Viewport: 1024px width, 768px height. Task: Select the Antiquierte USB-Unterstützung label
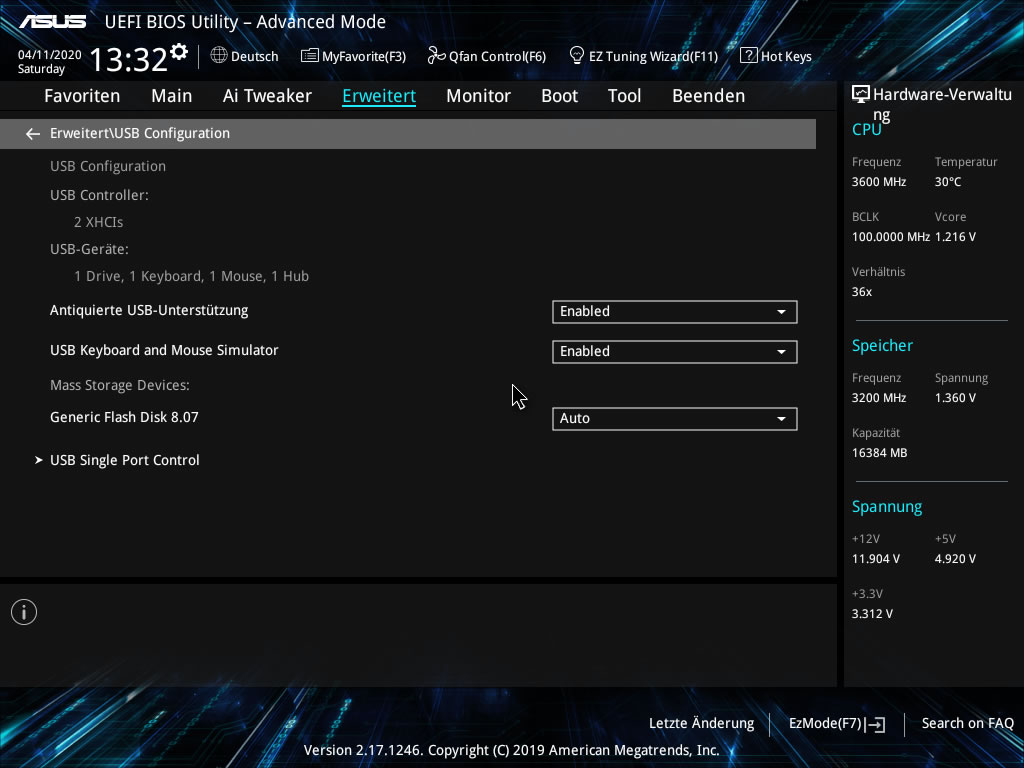pyautogui.click(x=149, y=310)
